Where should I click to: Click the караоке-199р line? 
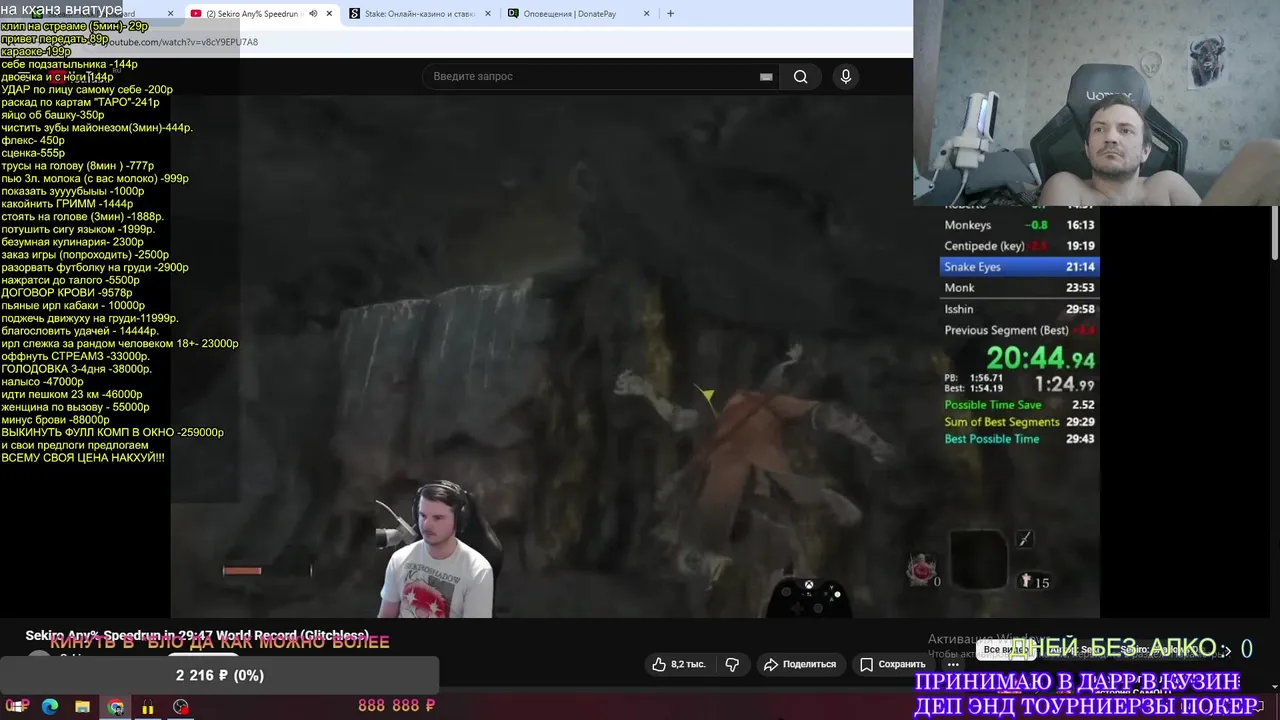[36, 52]
